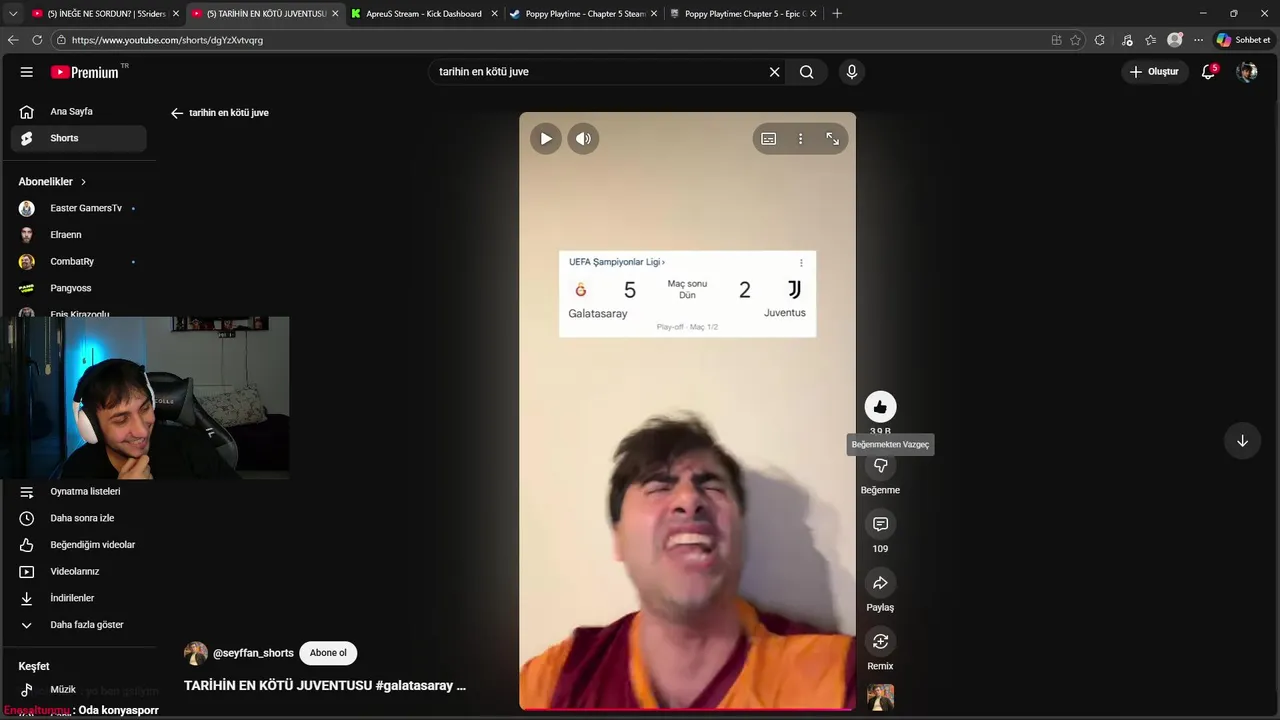Close the Kick Dashboard tab

point(494,14)
